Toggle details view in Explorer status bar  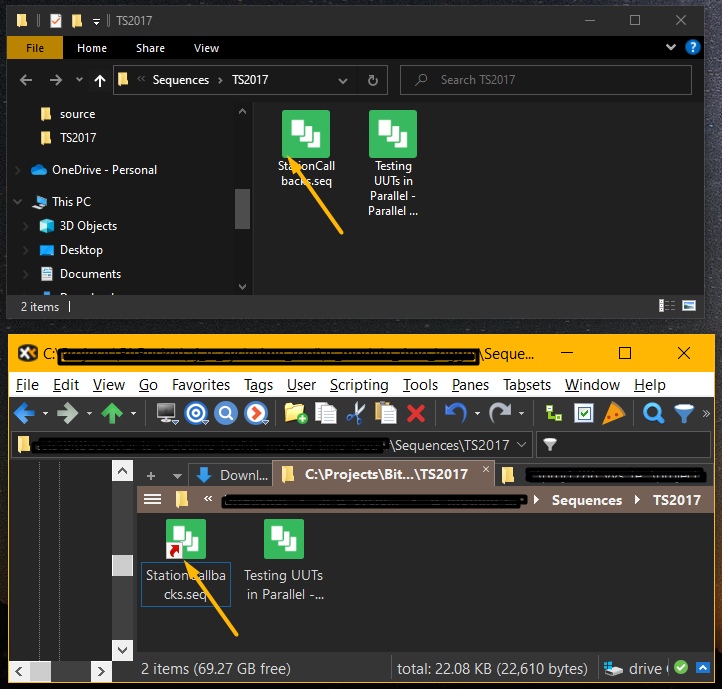coord(667,306)
